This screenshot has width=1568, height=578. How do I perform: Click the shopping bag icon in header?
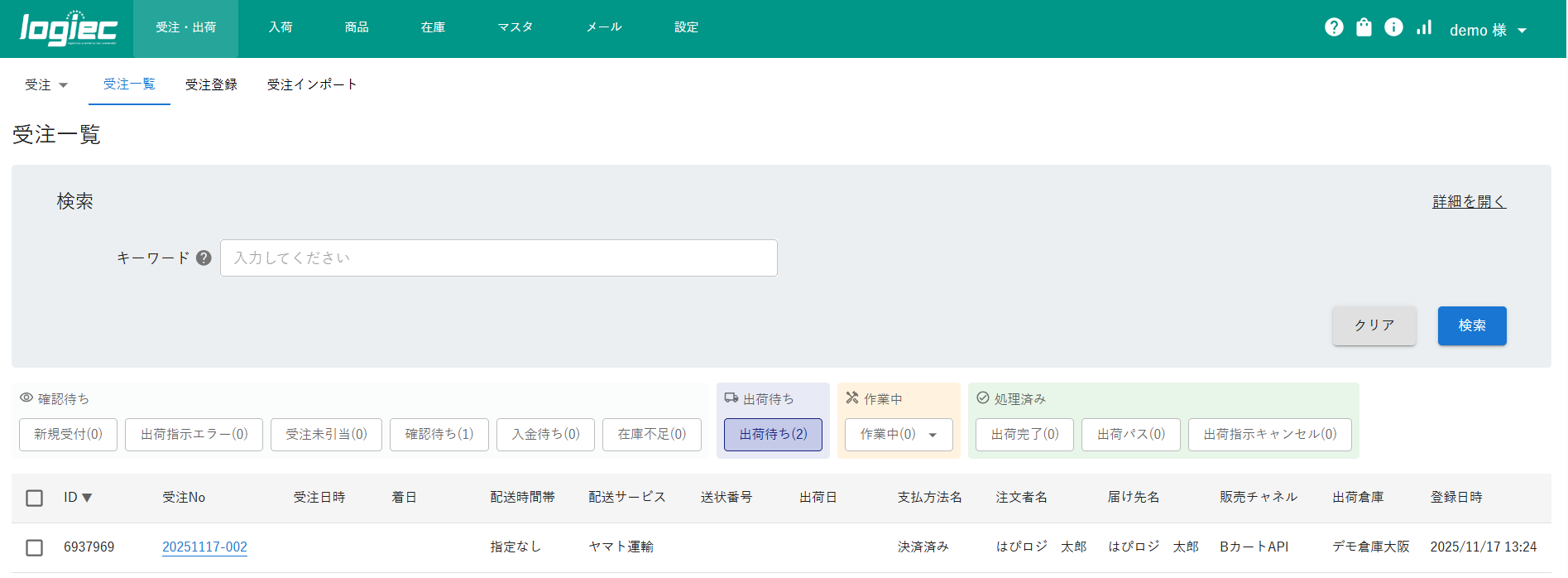point(1364,27)
